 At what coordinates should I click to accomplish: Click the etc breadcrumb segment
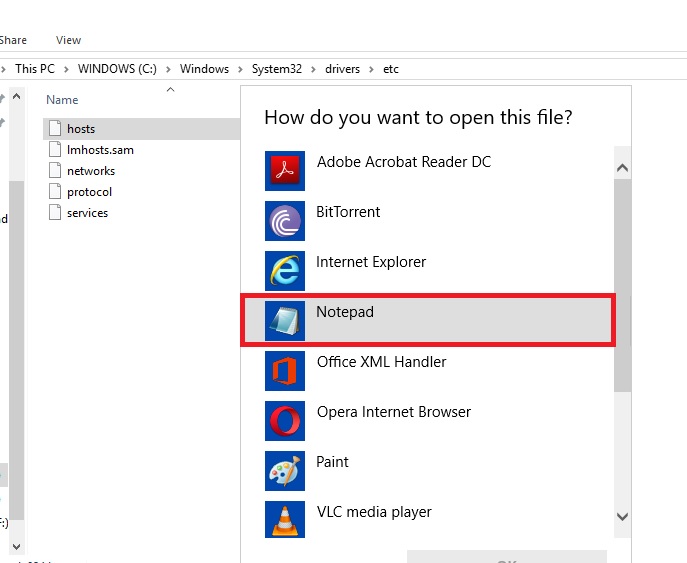point(391,69)
